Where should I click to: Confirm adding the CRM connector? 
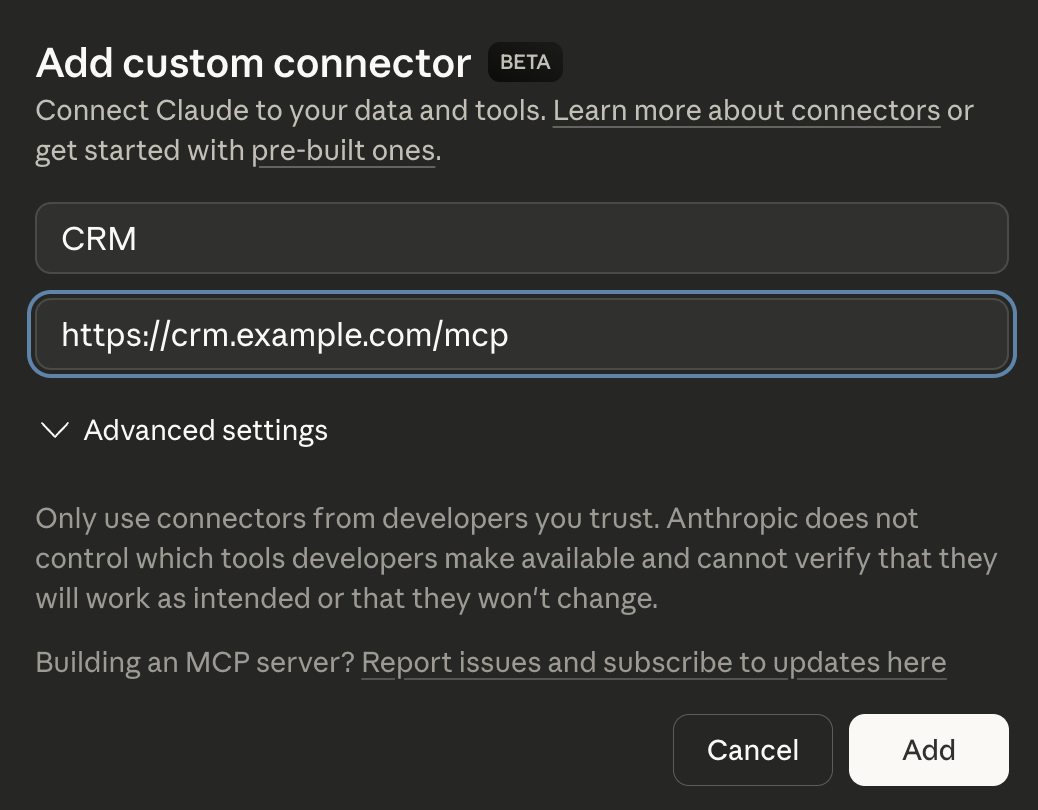pyautogui.click(x=928, y=749)
